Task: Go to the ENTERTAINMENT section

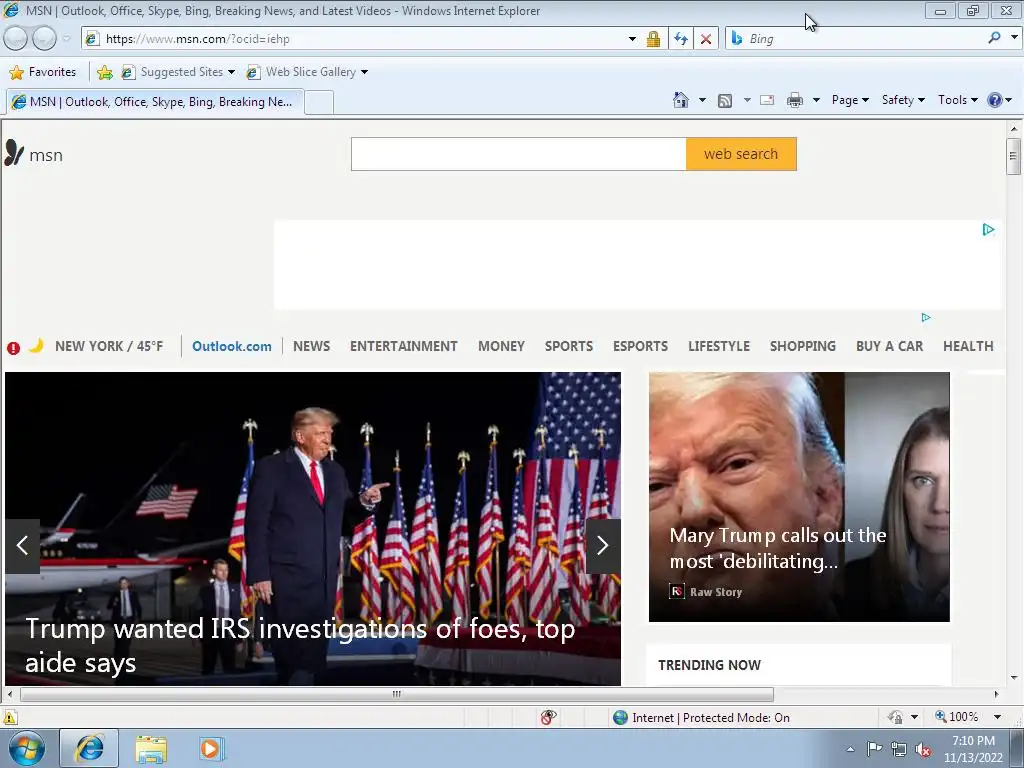Action: (x=404, y=346)
